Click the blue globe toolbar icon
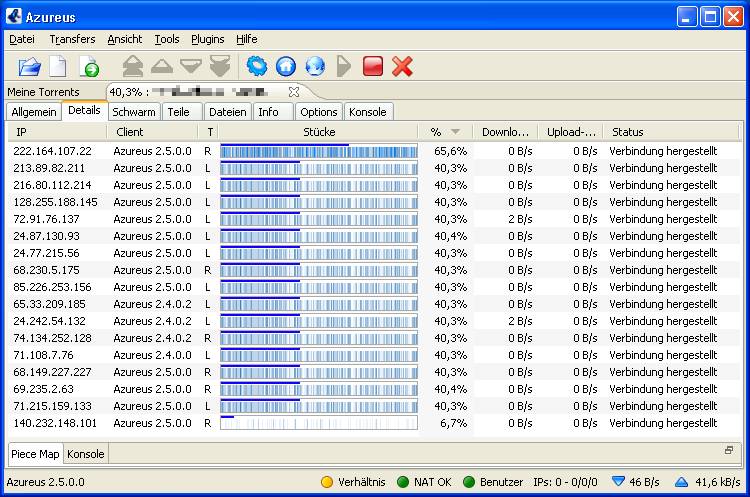 [315, 66]
